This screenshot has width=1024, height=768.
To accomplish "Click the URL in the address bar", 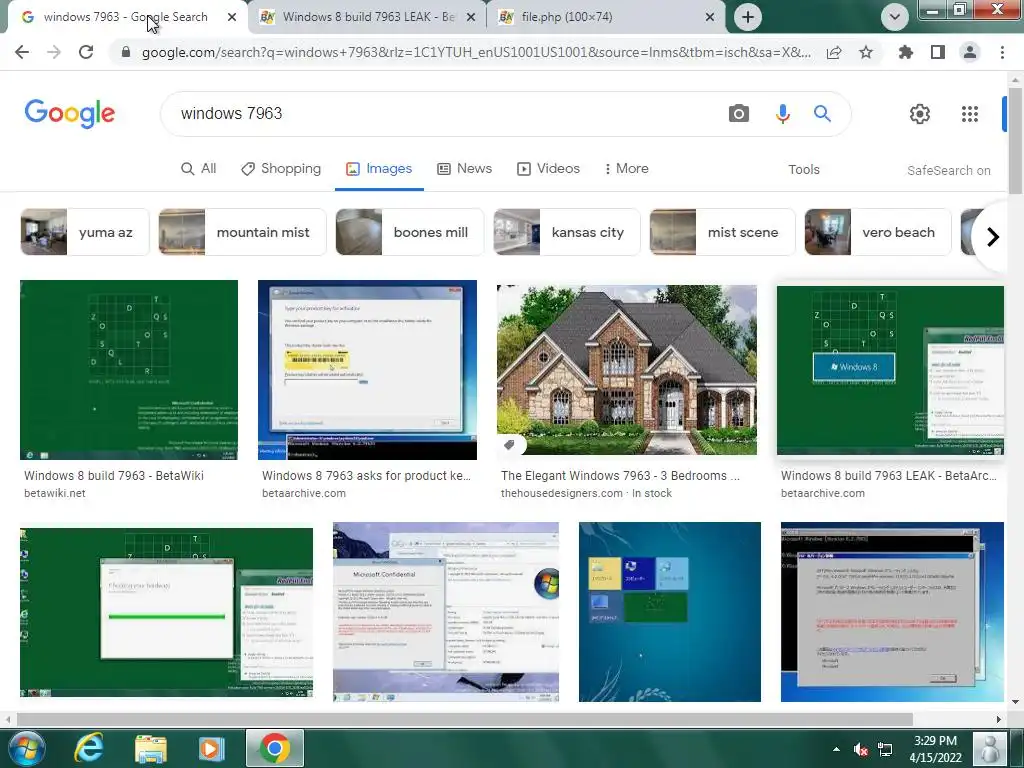I will pyautogui.click(x=476, y=52).
